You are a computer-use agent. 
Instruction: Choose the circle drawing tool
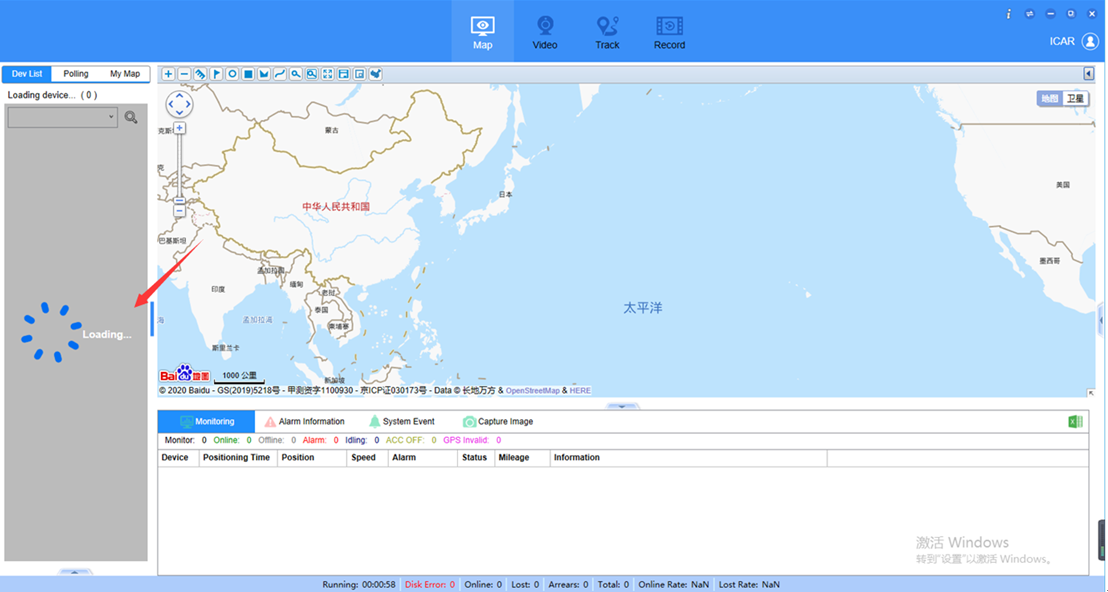(x=232, y=74)
